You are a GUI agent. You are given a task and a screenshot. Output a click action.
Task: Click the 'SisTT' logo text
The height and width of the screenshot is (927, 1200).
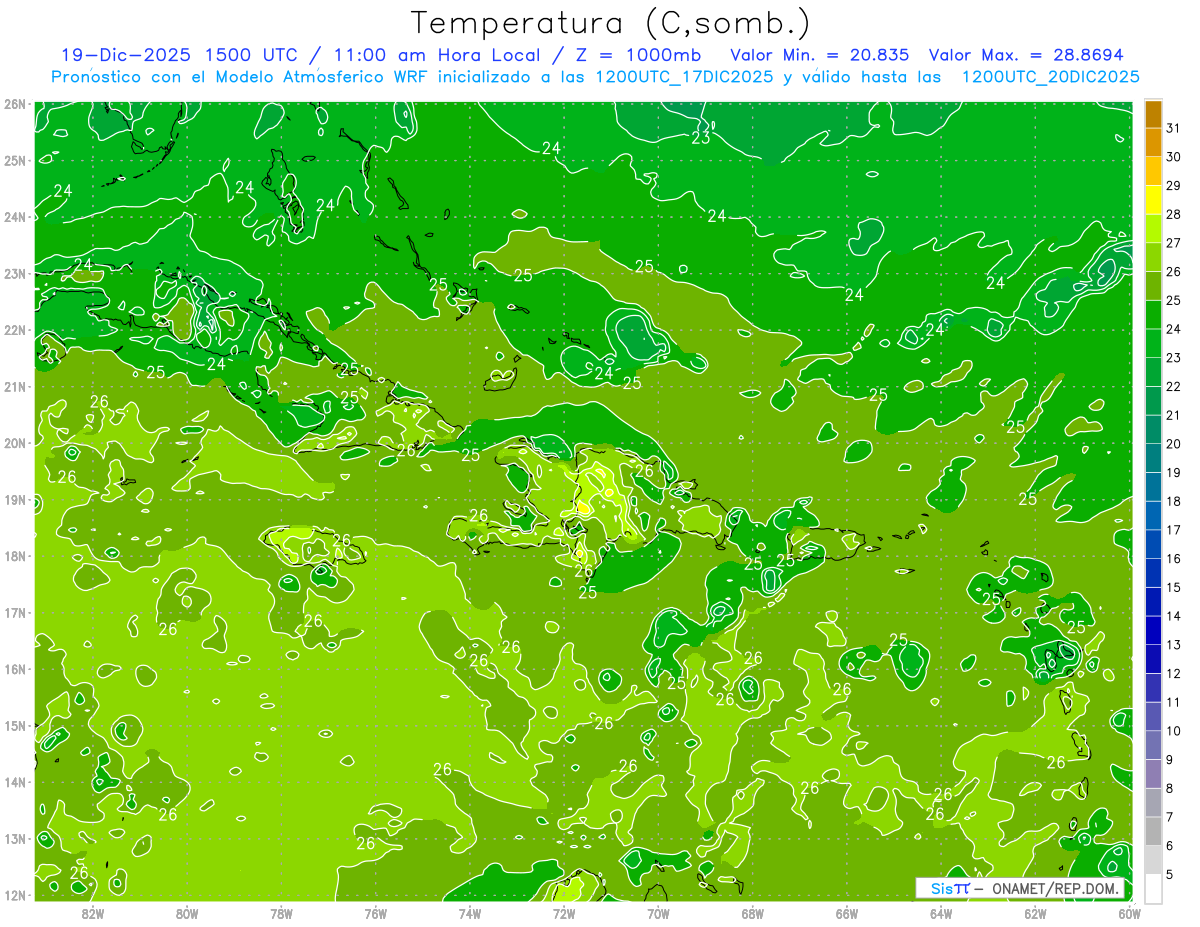click(x=950, y=888)
